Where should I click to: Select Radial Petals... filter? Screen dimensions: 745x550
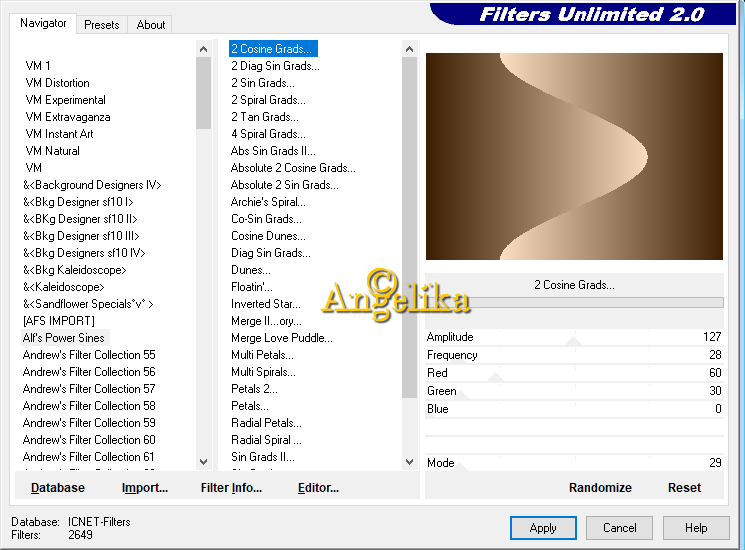pos(266,423)
